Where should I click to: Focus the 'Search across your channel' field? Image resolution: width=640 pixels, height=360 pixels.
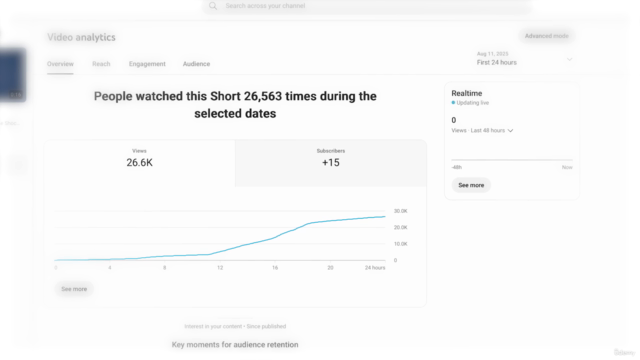tap(367, 6)
